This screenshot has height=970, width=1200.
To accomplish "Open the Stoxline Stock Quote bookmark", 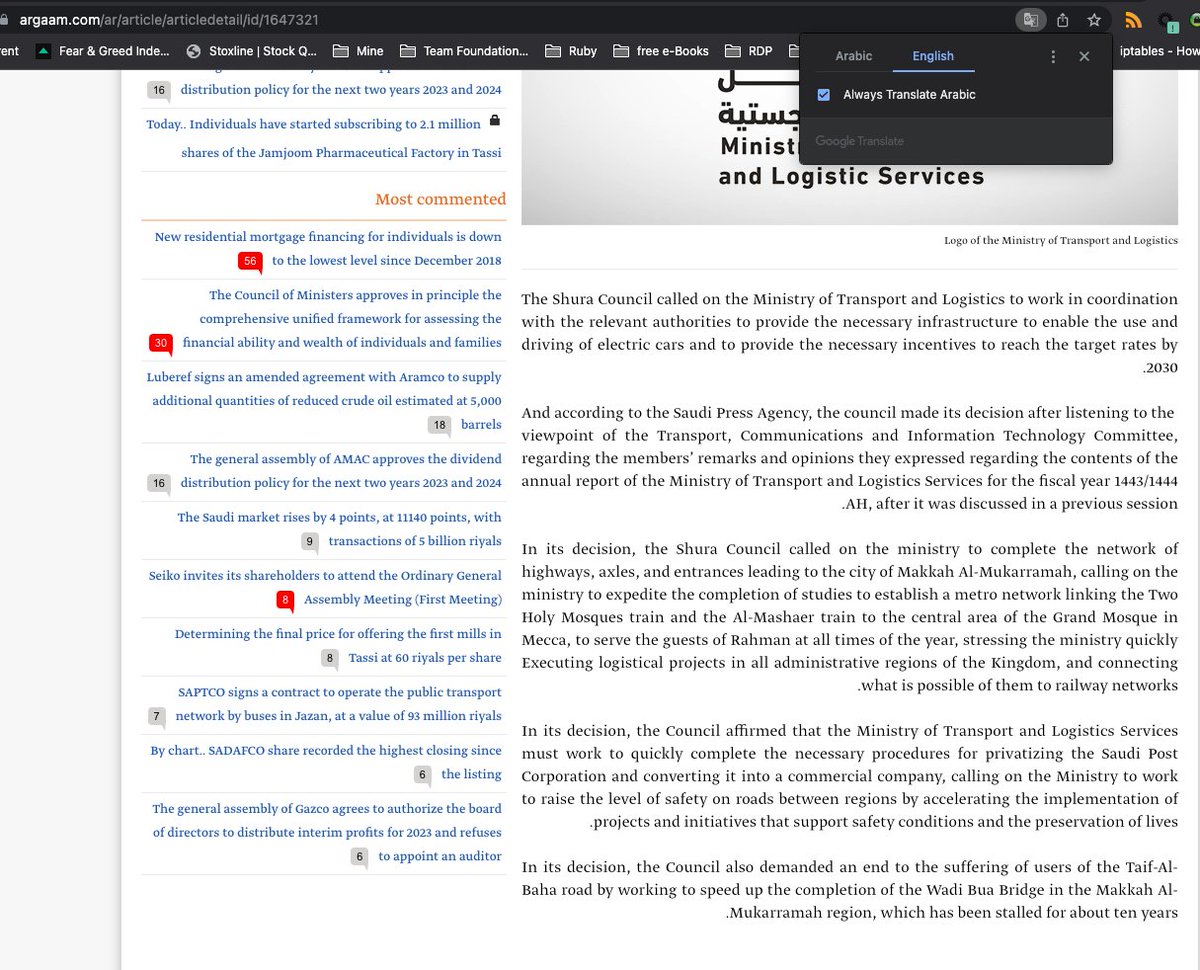I will (x=250, y=50).
